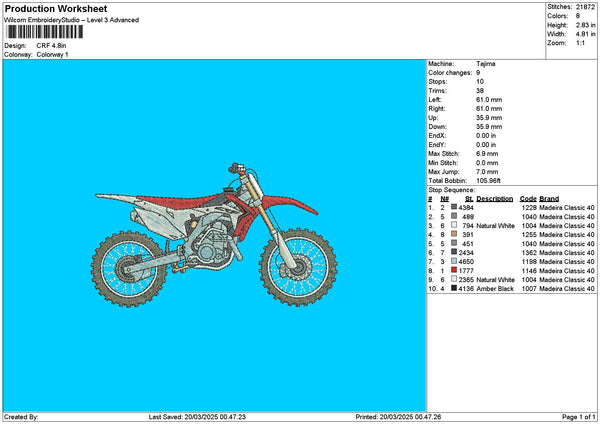The width and height of the screenshot is (600, 424).
Task: Click the "Brand" column header
Action: [549, 199]
